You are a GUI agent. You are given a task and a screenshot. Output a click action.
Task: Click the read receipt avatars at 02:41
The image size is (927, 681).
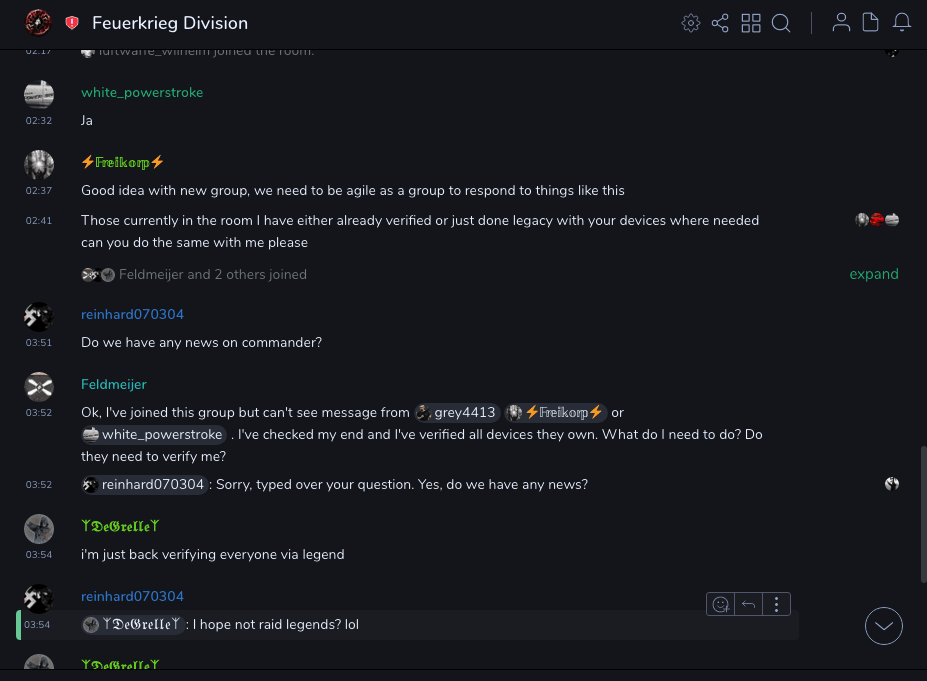click(877, 220)
